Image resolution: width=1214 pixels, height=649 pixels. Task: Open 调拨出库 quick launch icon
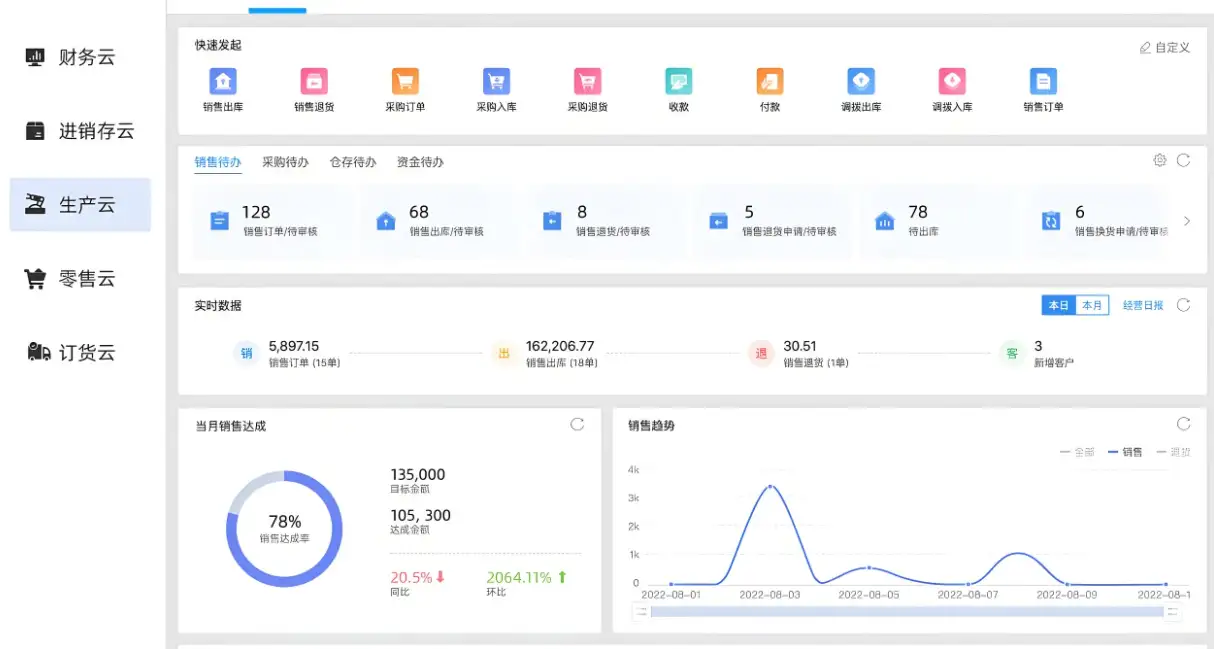pos(861,82)
